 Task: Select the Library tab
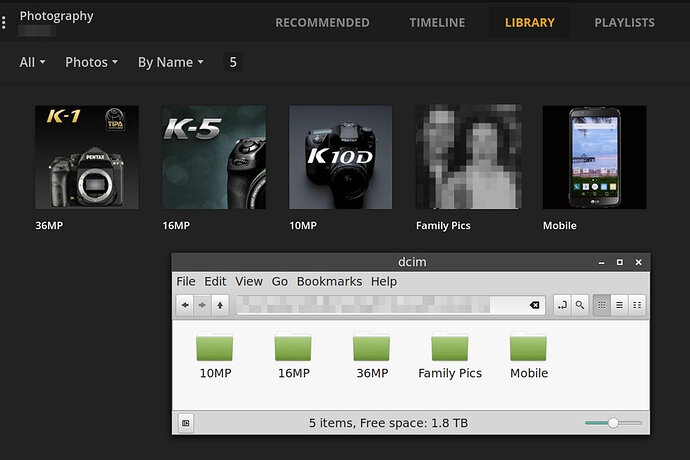tap(529, 22)
